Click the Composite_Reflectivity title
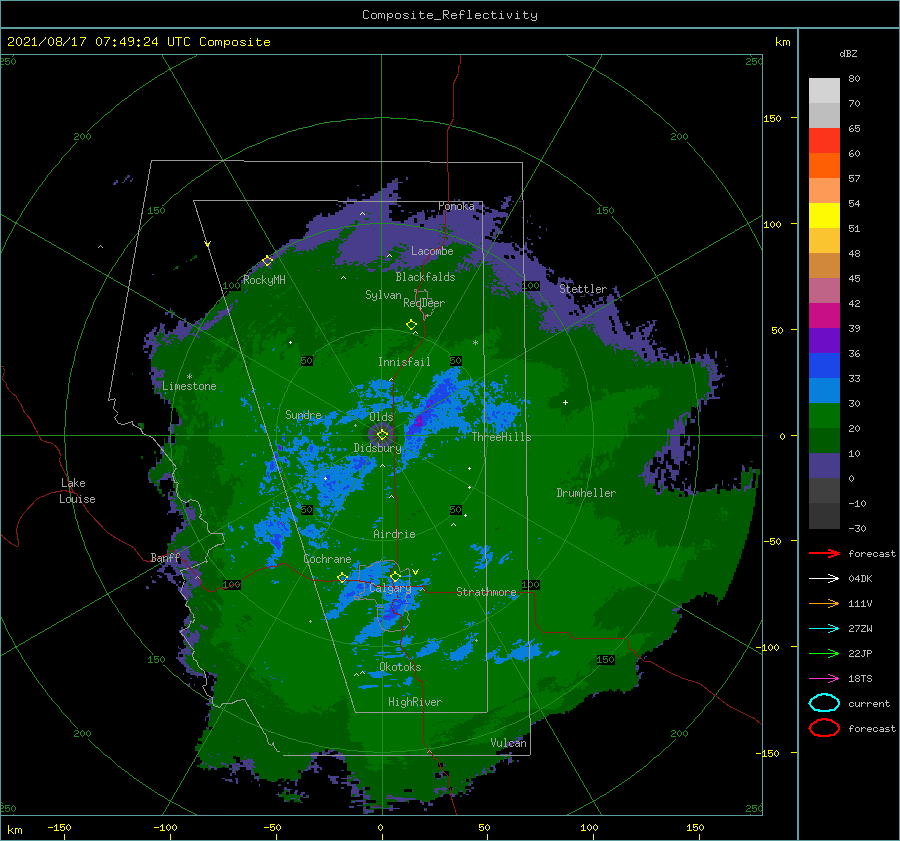Screen dimensions: 900x841 450,15
